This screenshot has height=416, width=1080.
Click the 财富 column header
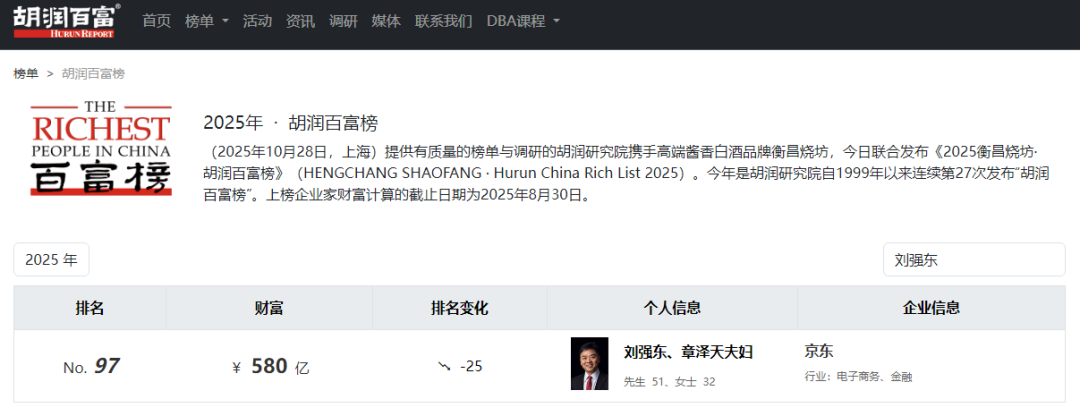click(269, 308)
